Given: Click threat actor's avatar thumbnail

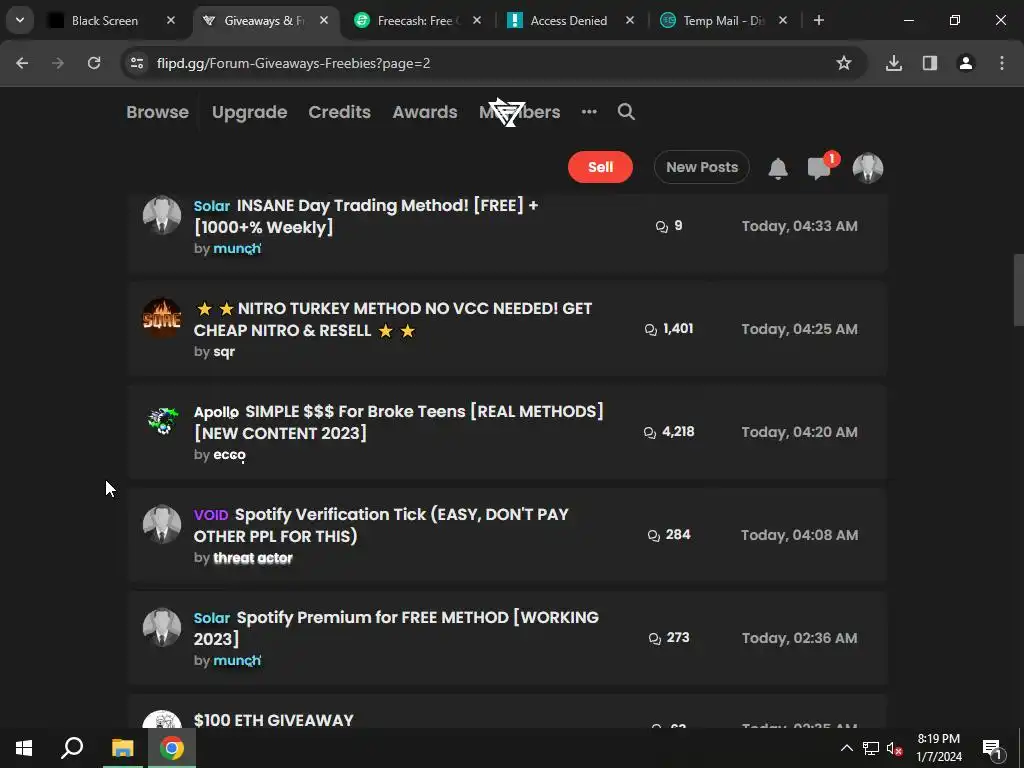Looking at the screenshot, I should (x=162, y=524).
